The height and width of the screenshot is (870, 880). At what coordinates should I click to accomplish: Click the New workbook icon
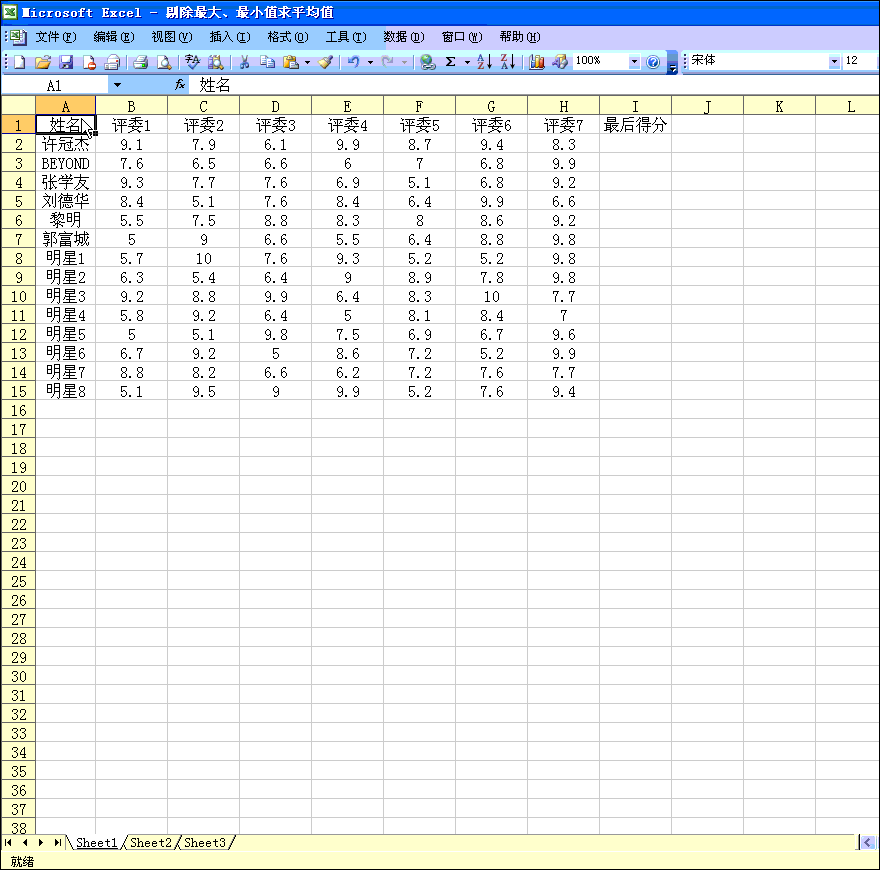pyautogui.click(x=20, y=62)
